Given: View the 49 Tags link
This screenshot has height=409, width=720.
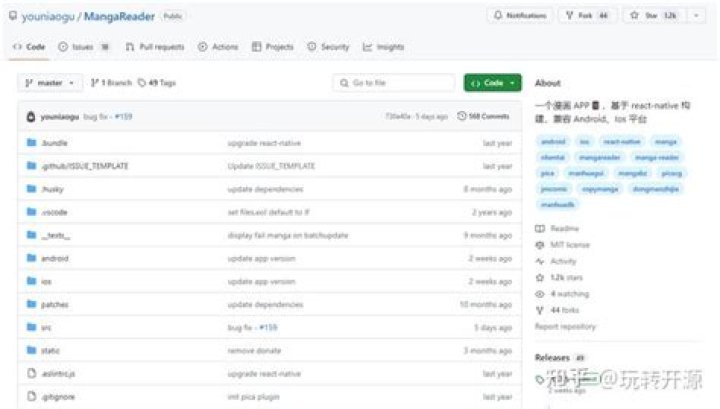Looking at the screenshot, I should click(x=157, y=83).
